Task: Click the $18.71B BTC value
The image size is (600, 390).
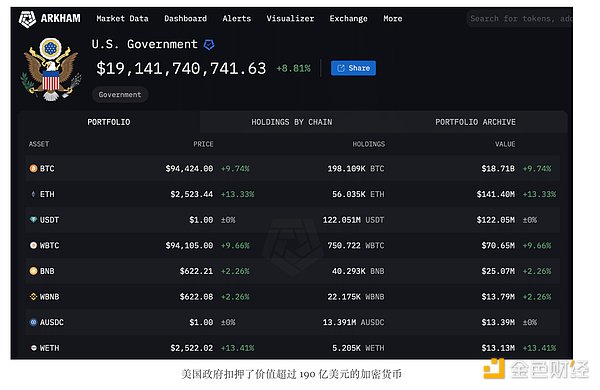Action: pos(498,168)
